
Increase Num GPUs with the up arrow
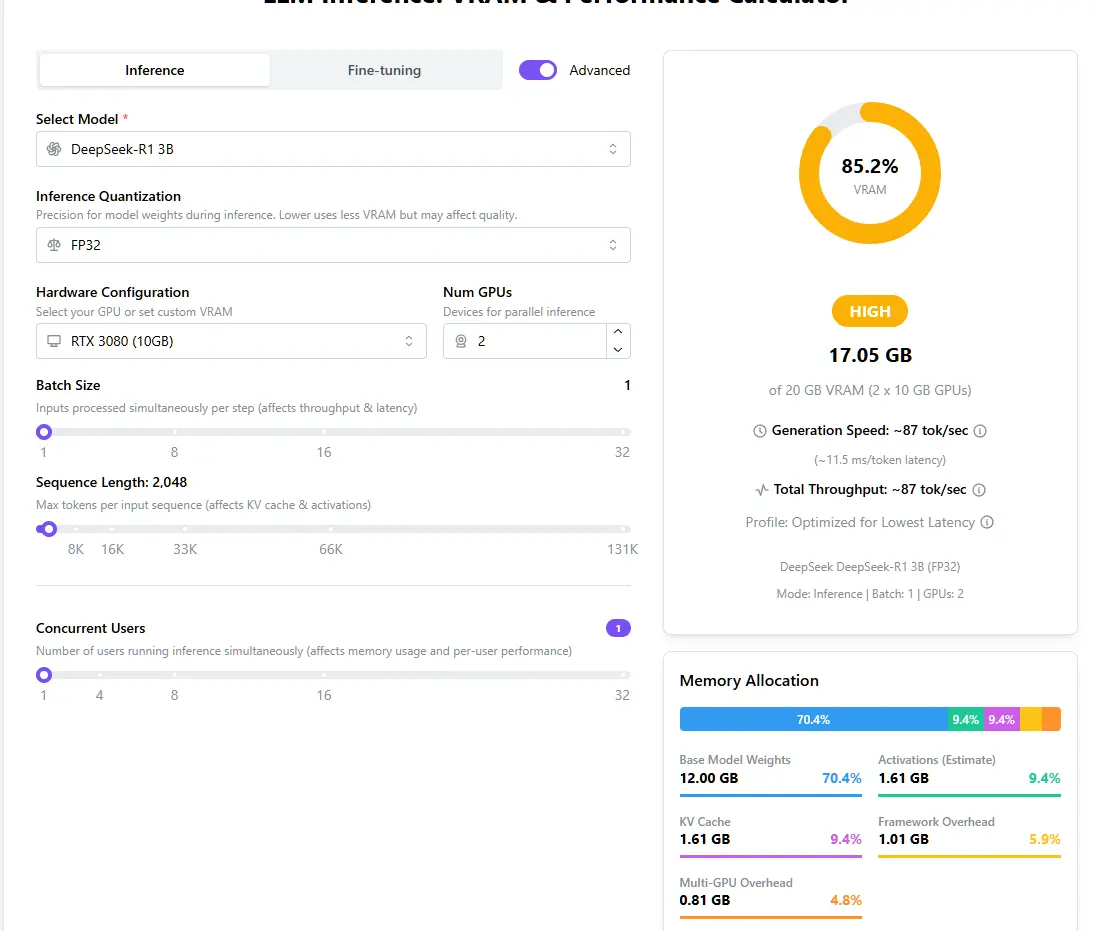click(x=618, y=332)
